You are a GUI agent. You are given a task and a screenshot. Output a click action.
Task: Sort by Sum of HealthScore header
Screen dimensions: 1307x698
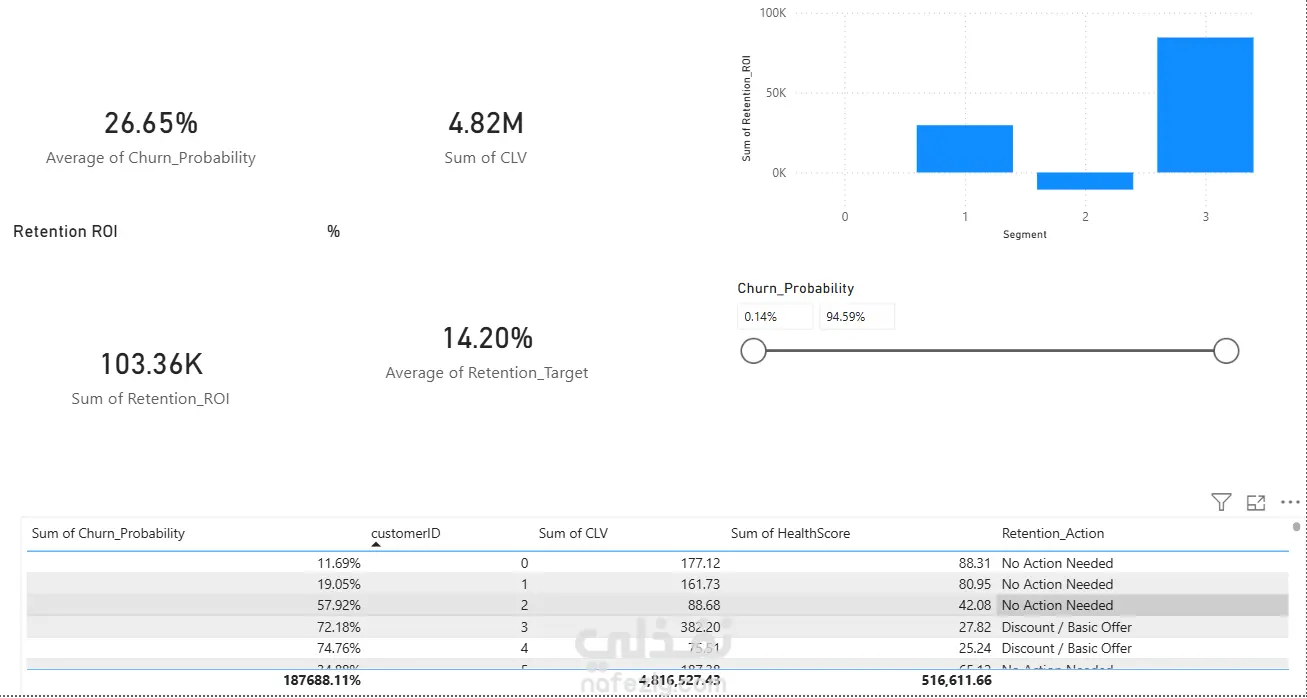click(790, 534)
